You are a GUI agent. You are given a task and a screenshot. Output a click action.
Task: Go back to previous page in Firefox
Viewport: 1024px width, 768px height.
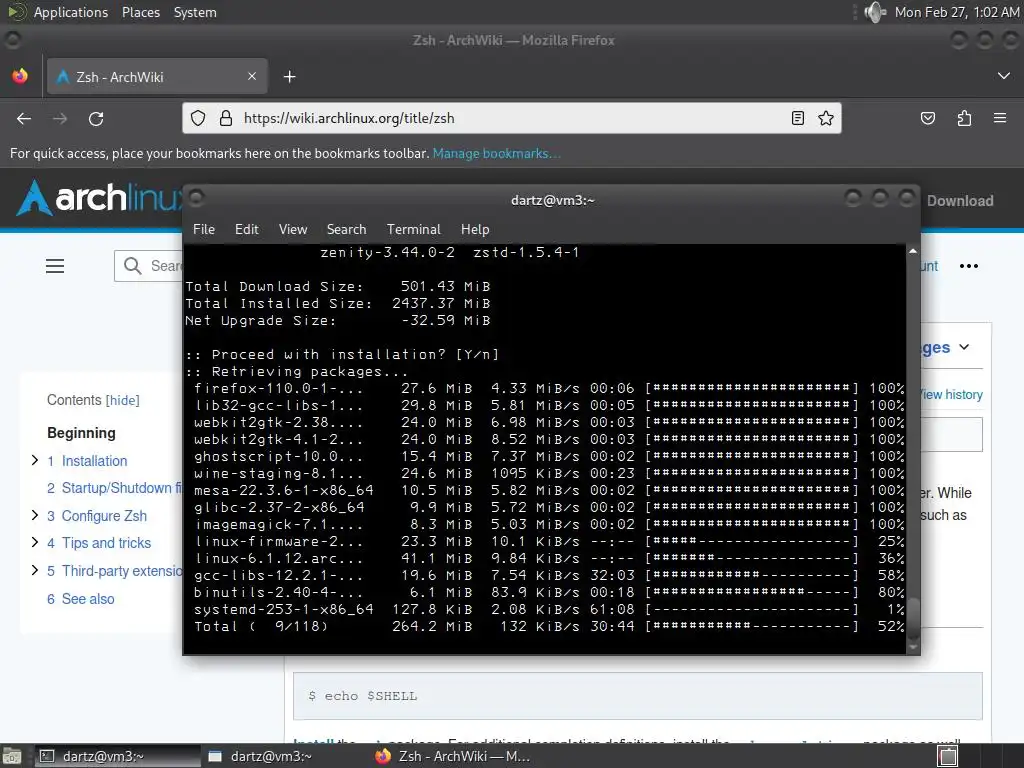tap(24, 119)
